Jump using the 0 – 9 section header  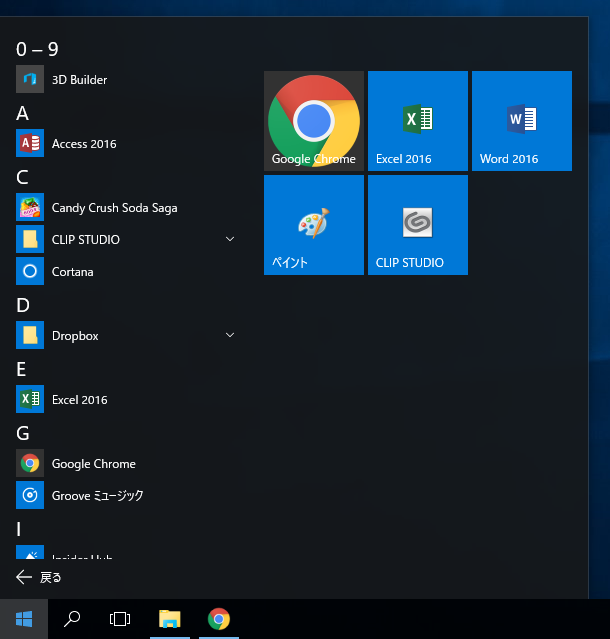coord(37,49)
